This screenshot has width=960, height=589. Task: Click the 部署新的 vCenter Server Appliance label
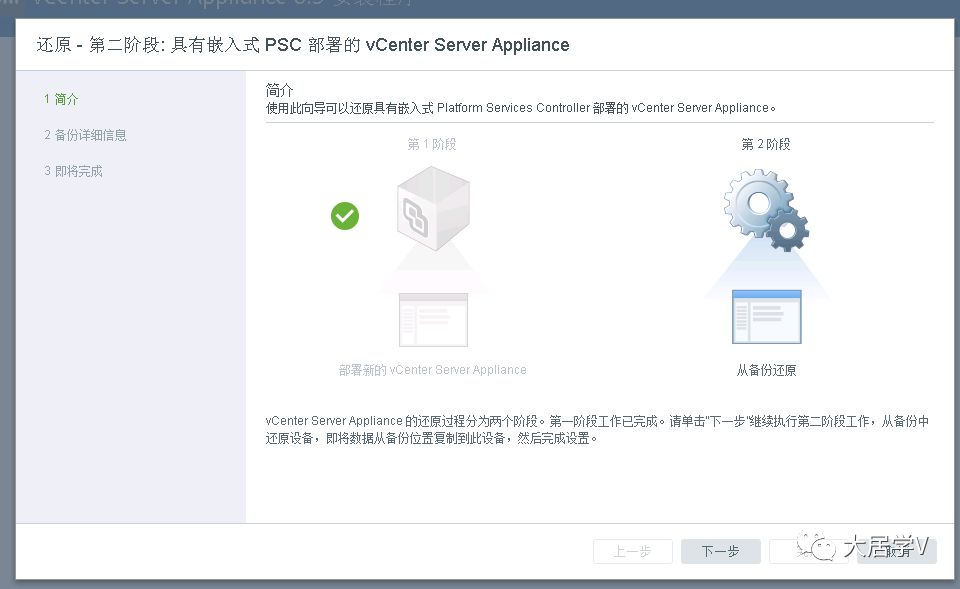point(432,370)
